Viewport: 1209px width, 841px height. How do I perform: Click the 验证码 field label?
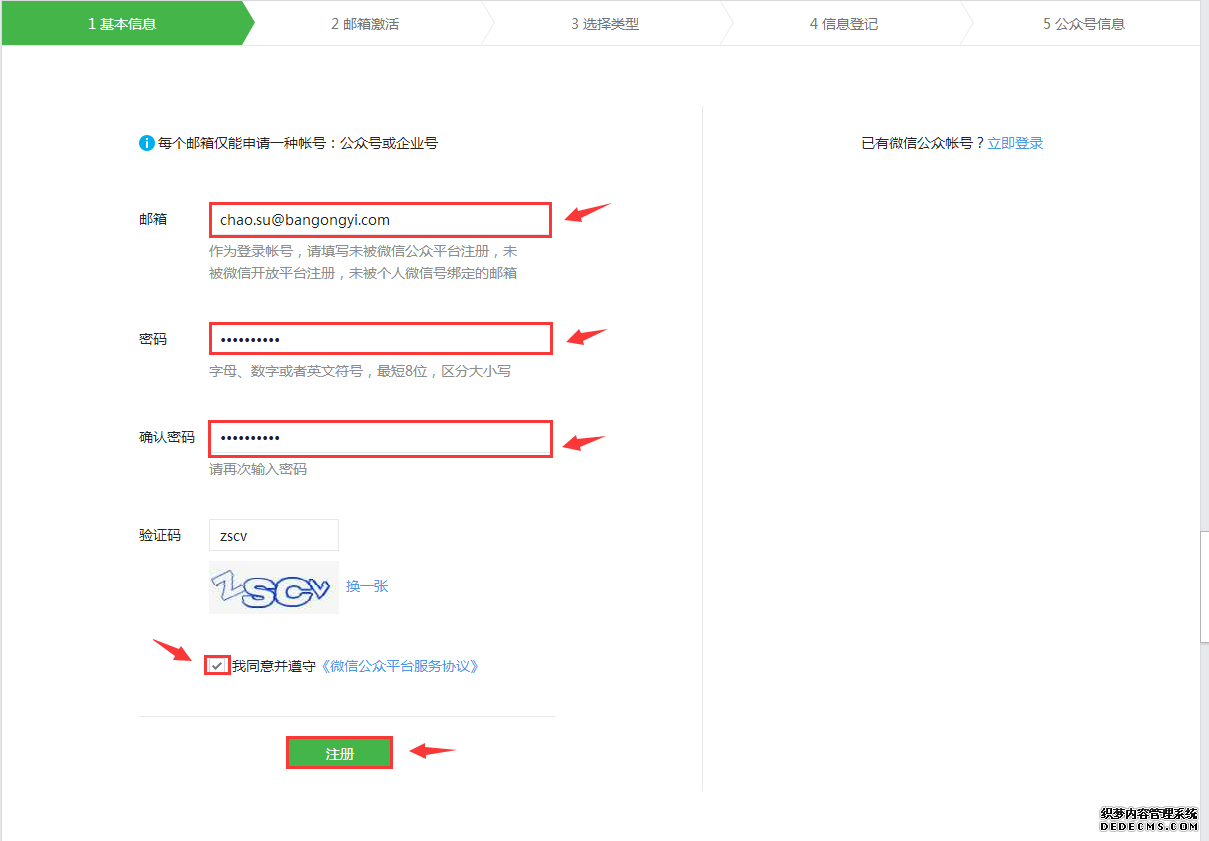160,535
